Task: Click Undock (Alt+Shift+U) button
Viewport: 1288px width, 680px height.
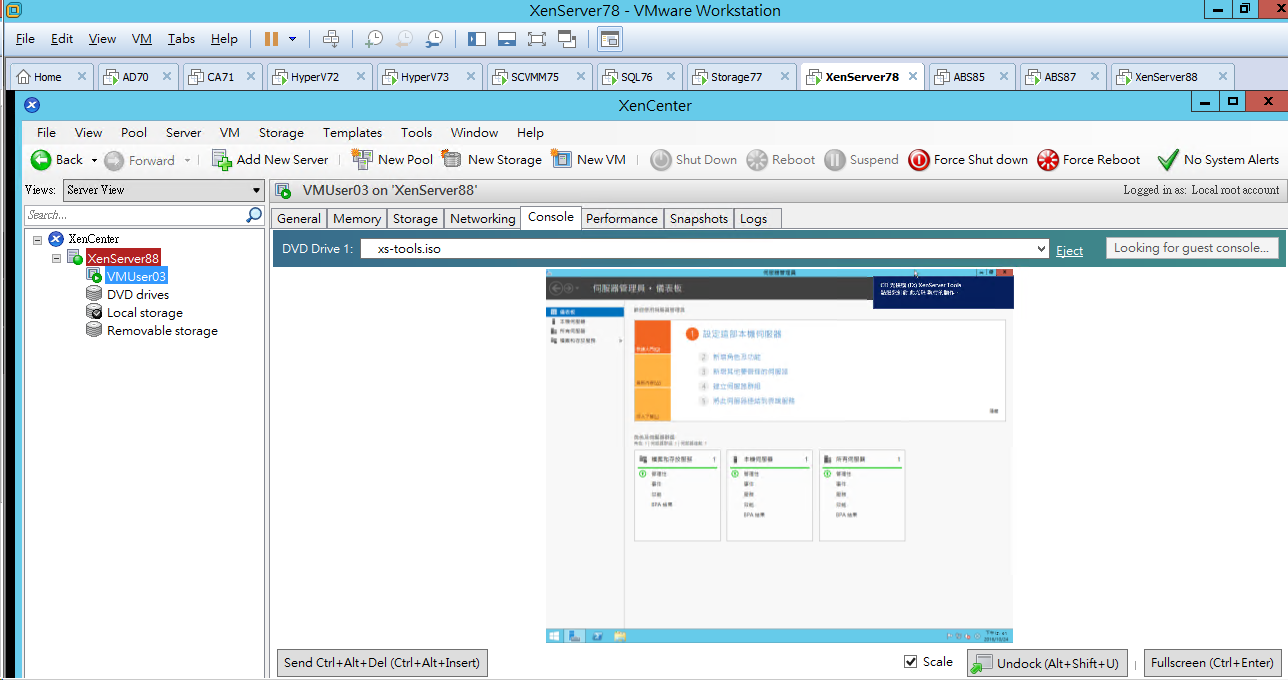Action: tap(1047, 663)
